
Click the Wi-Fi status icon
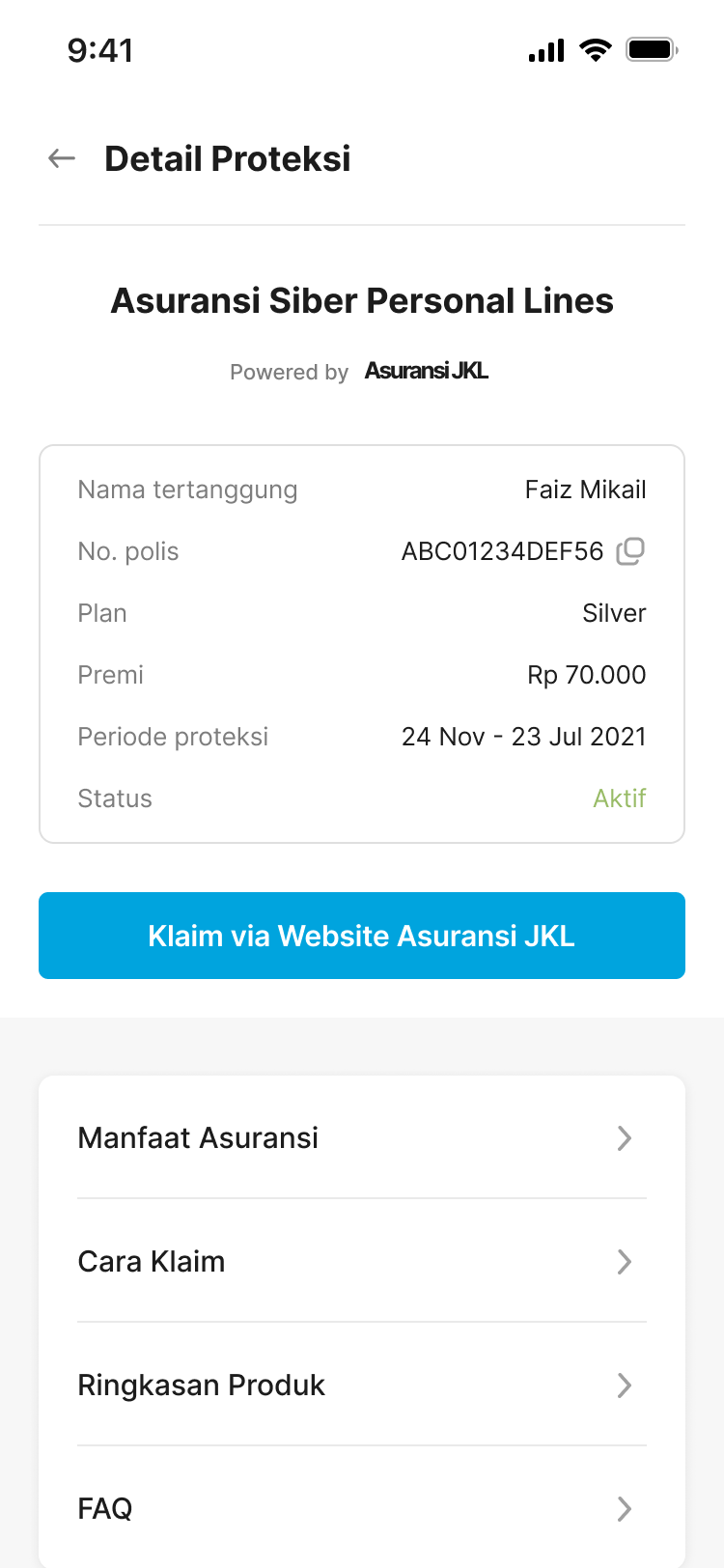click(596, 50)
